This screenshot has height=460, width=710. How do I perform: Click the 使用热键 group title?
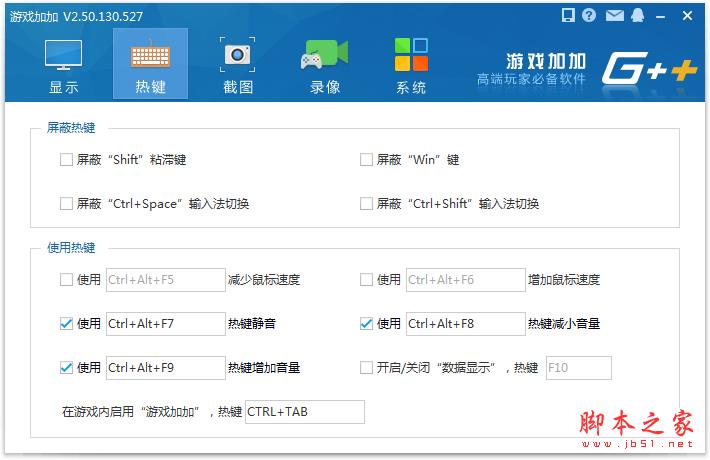[x=71, y=248]
